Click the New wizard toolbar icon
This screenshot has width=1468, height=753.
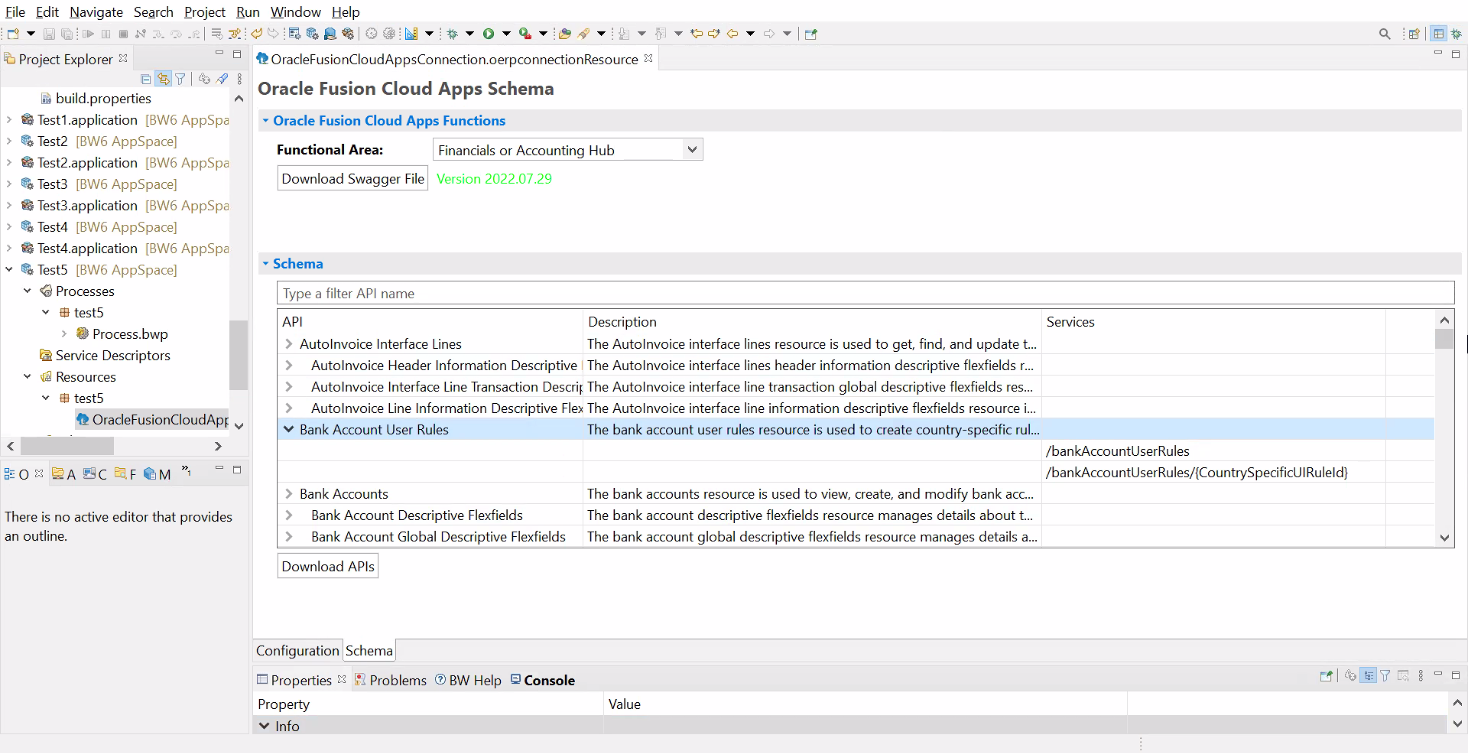[x=13, y=34]
